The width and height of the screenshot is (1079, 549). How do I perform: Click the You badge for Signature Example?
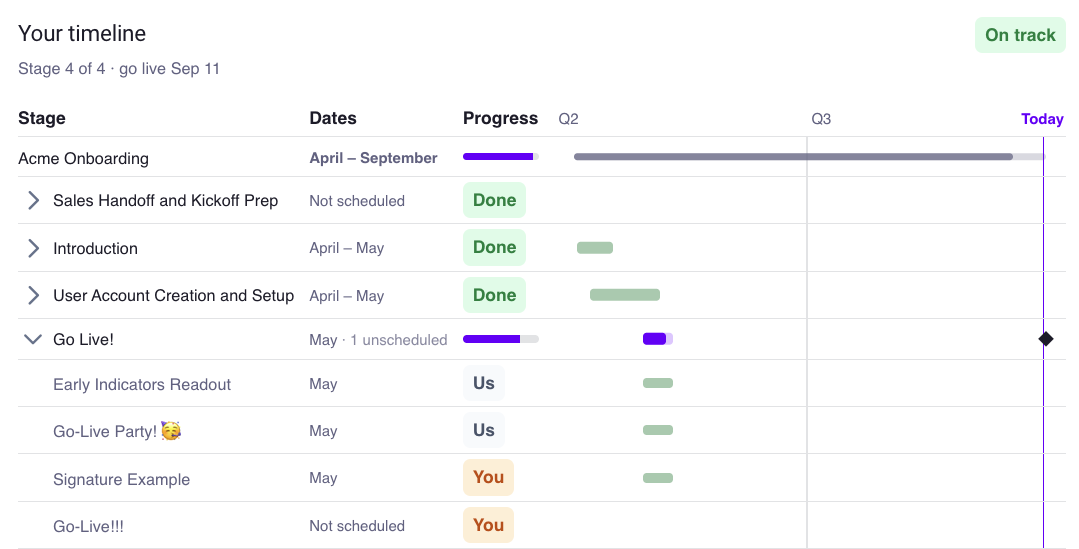[489, 477]
